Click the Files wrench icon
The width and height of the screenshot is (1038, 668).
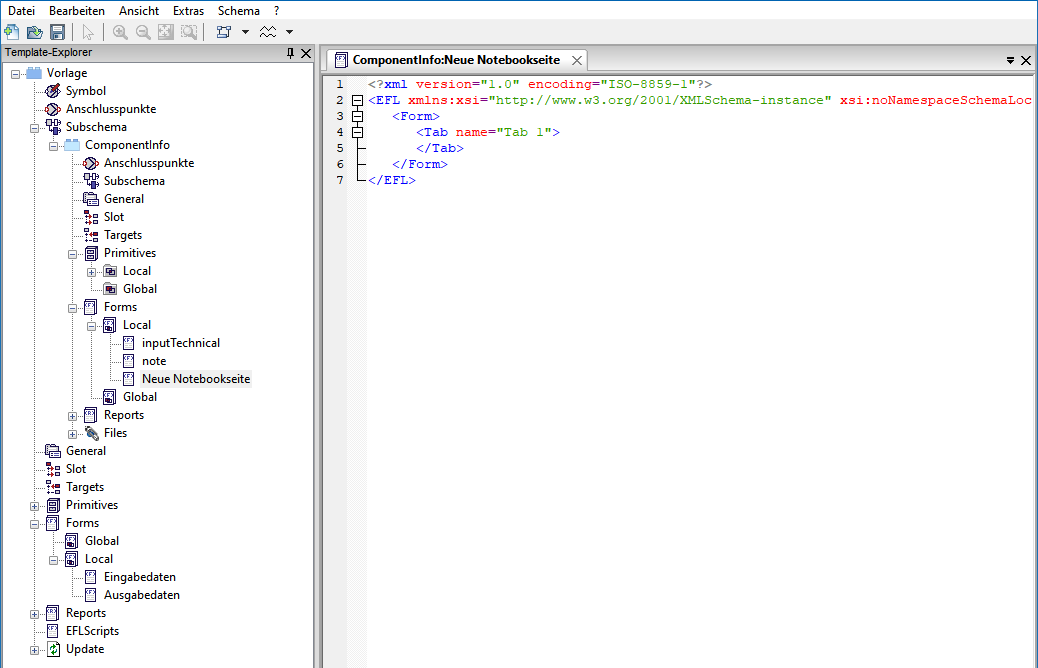click(91, 433)
